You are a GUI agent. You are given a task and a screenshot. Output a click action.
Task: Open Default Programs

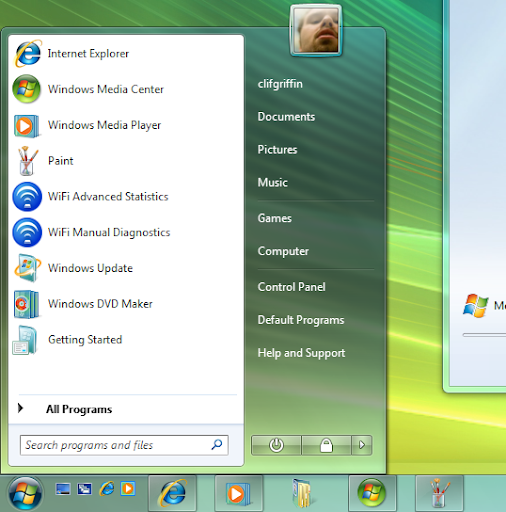[x=301, y=320]
